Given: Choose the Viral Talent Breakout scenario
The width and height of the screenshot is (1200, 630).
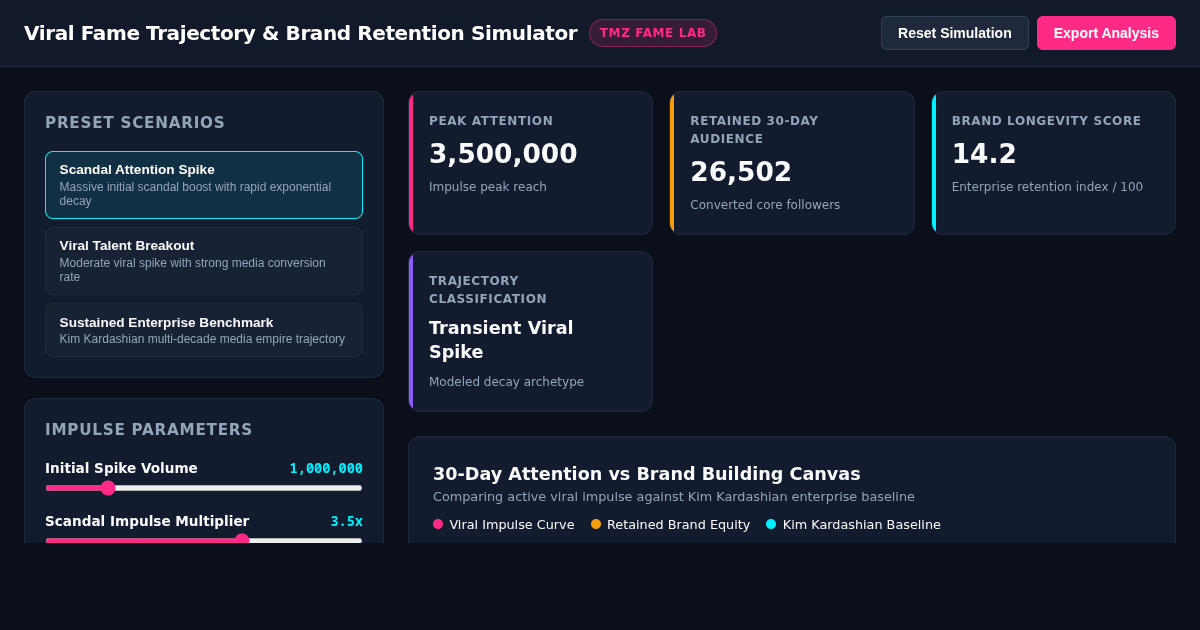Looking at the screenshot, I should pyautogui.click(x=204, y=261).
